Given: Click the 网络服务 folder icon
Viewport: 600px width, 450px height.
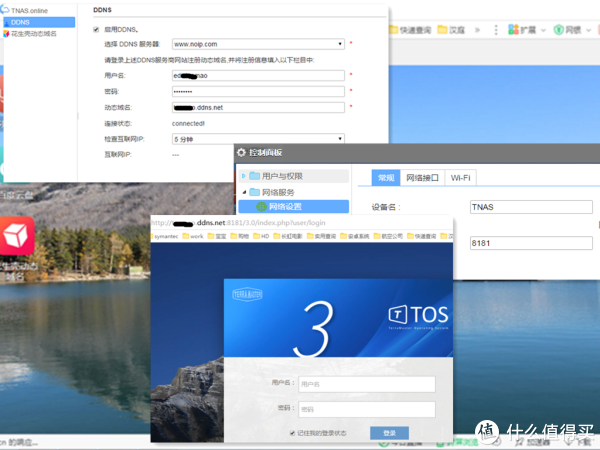Looking at the screenshot, I should pos(254,191).
